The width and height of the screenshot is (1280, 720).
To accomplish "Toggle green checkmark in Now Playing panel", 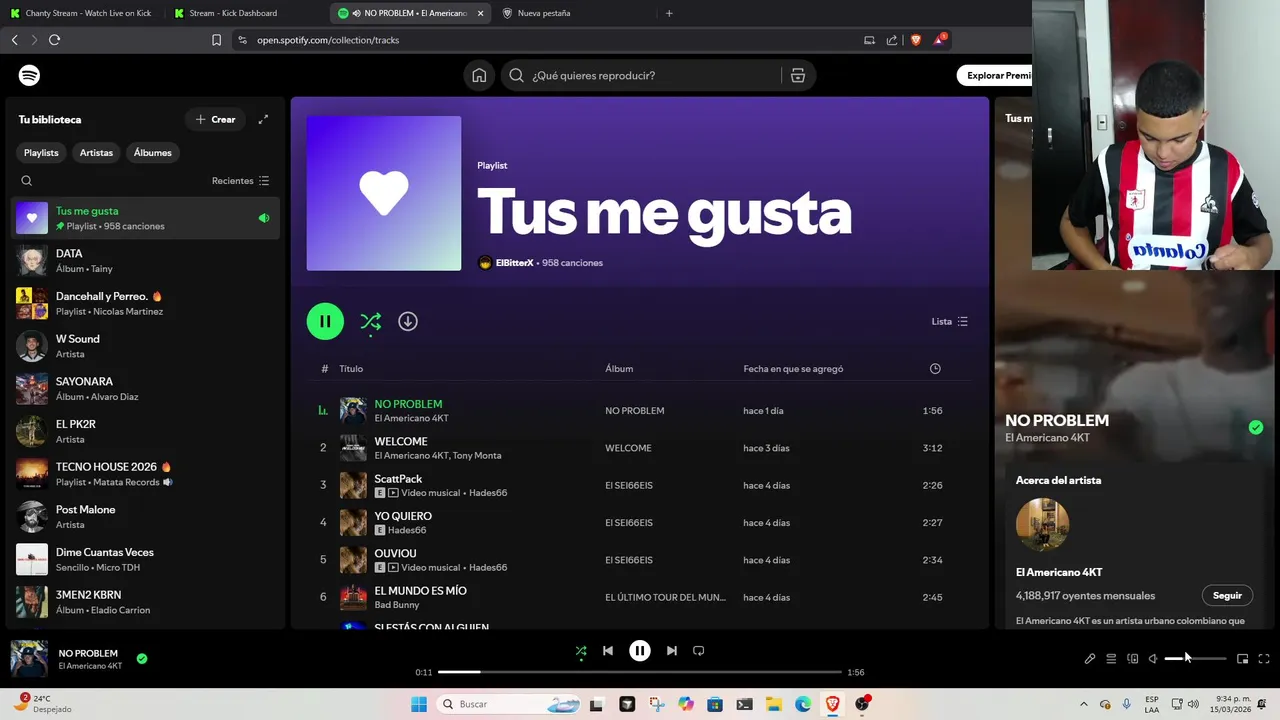I will click(x=1256, y=428).
